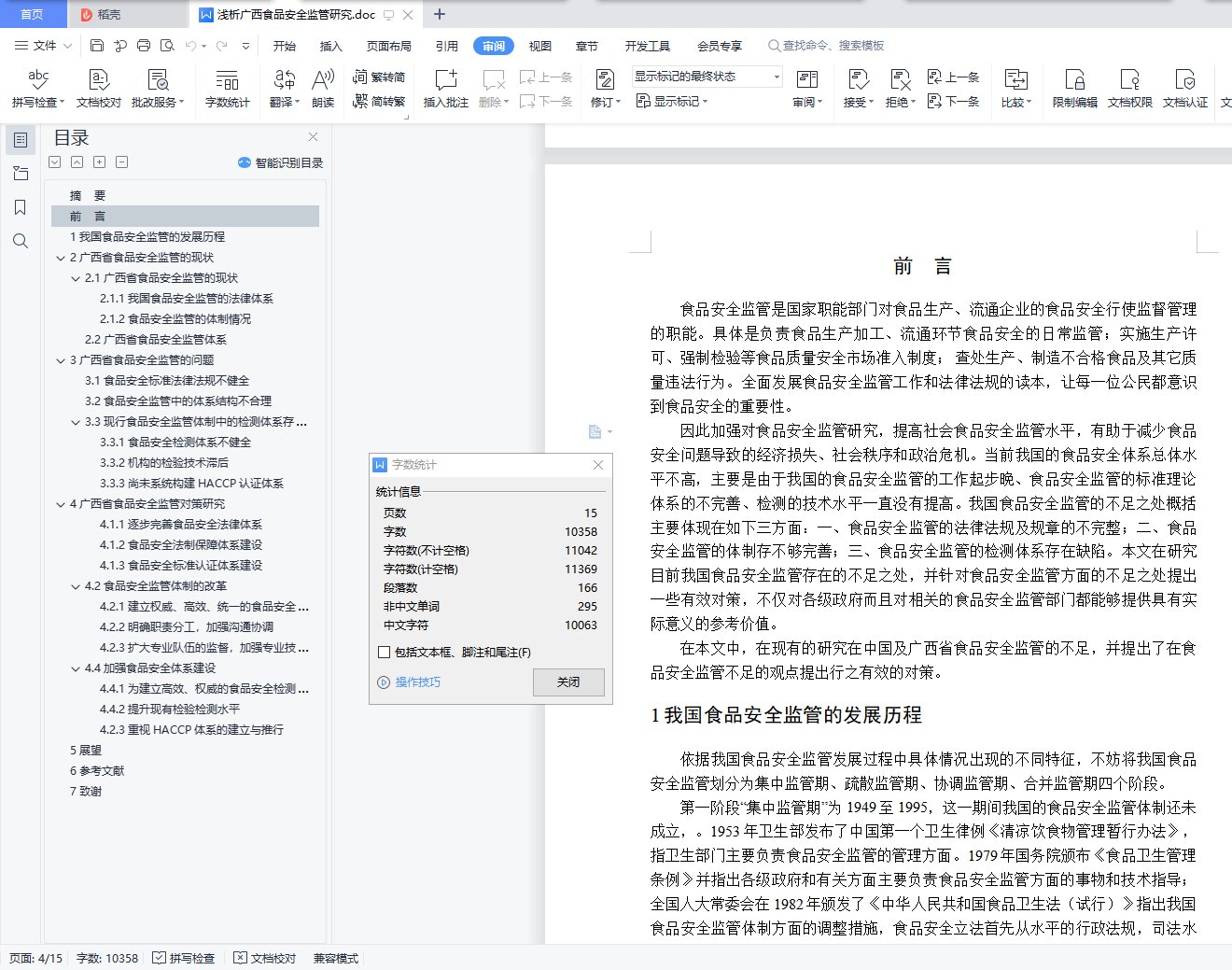Collapse outline section 2 广西省食品安全监管的现状

61,258
